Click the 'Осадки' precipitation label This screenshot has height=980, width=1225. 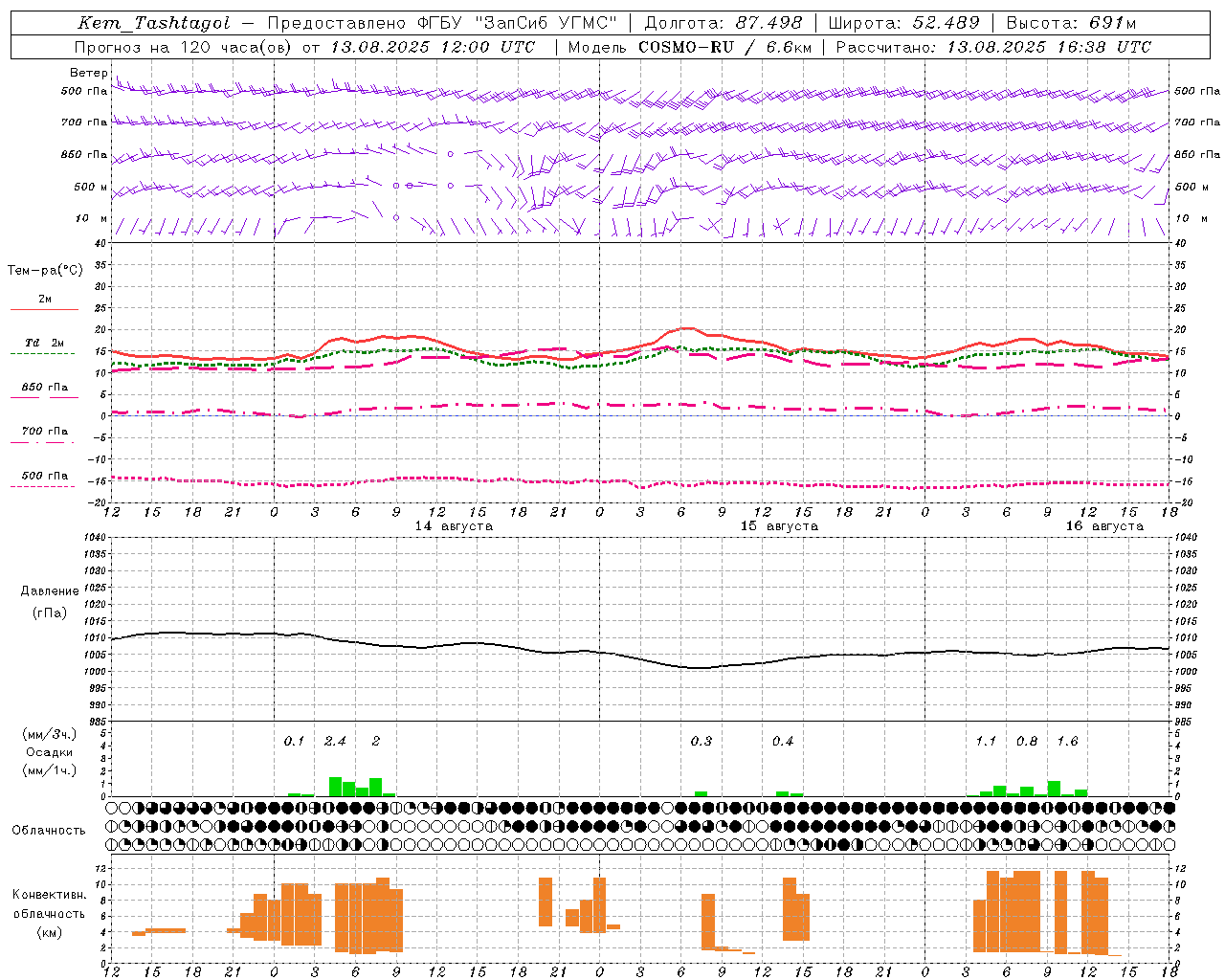click(50, 753)
